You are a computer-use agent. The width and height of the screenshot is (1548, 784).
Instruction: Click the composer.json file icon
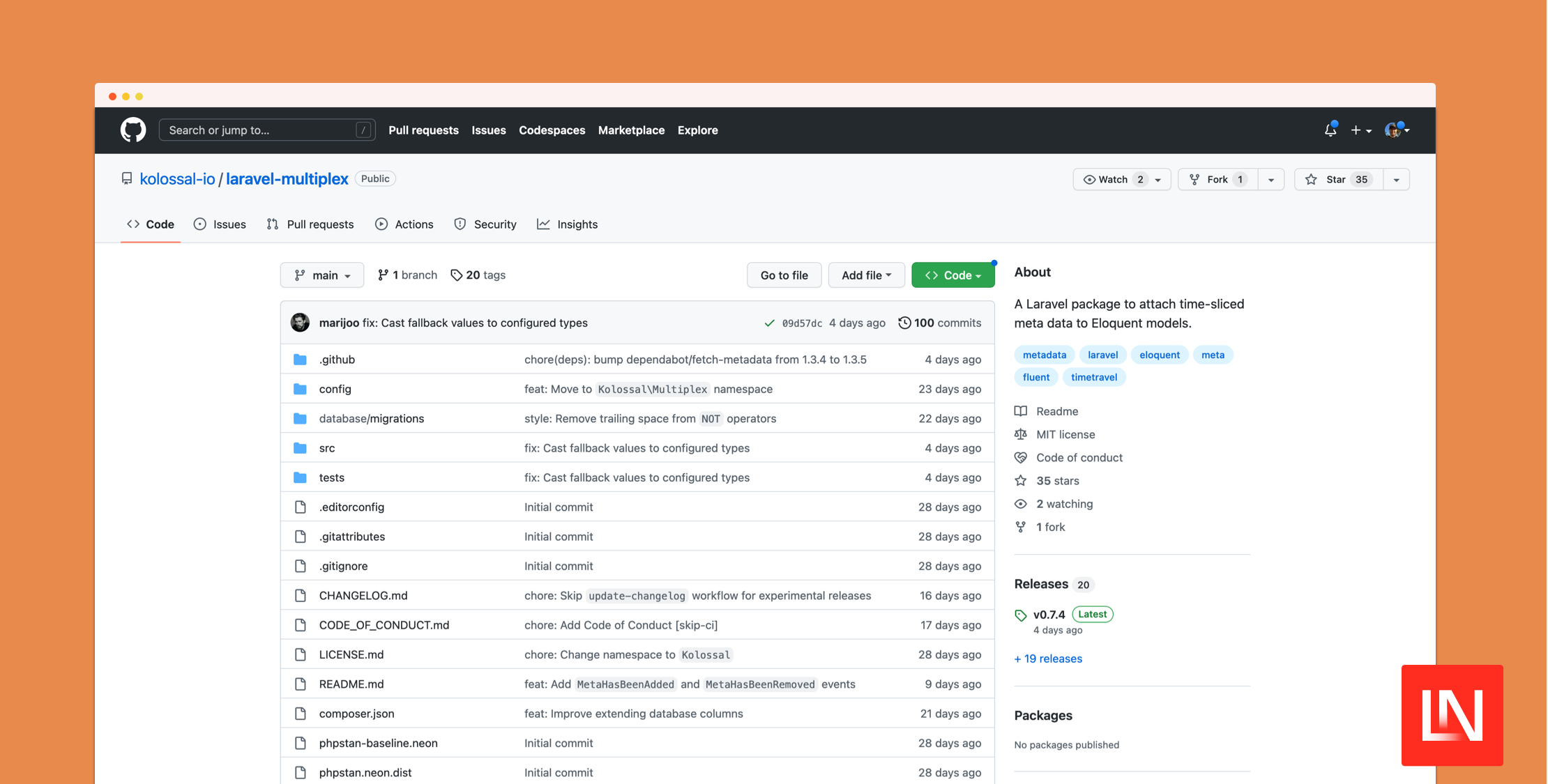click(300, 714)
